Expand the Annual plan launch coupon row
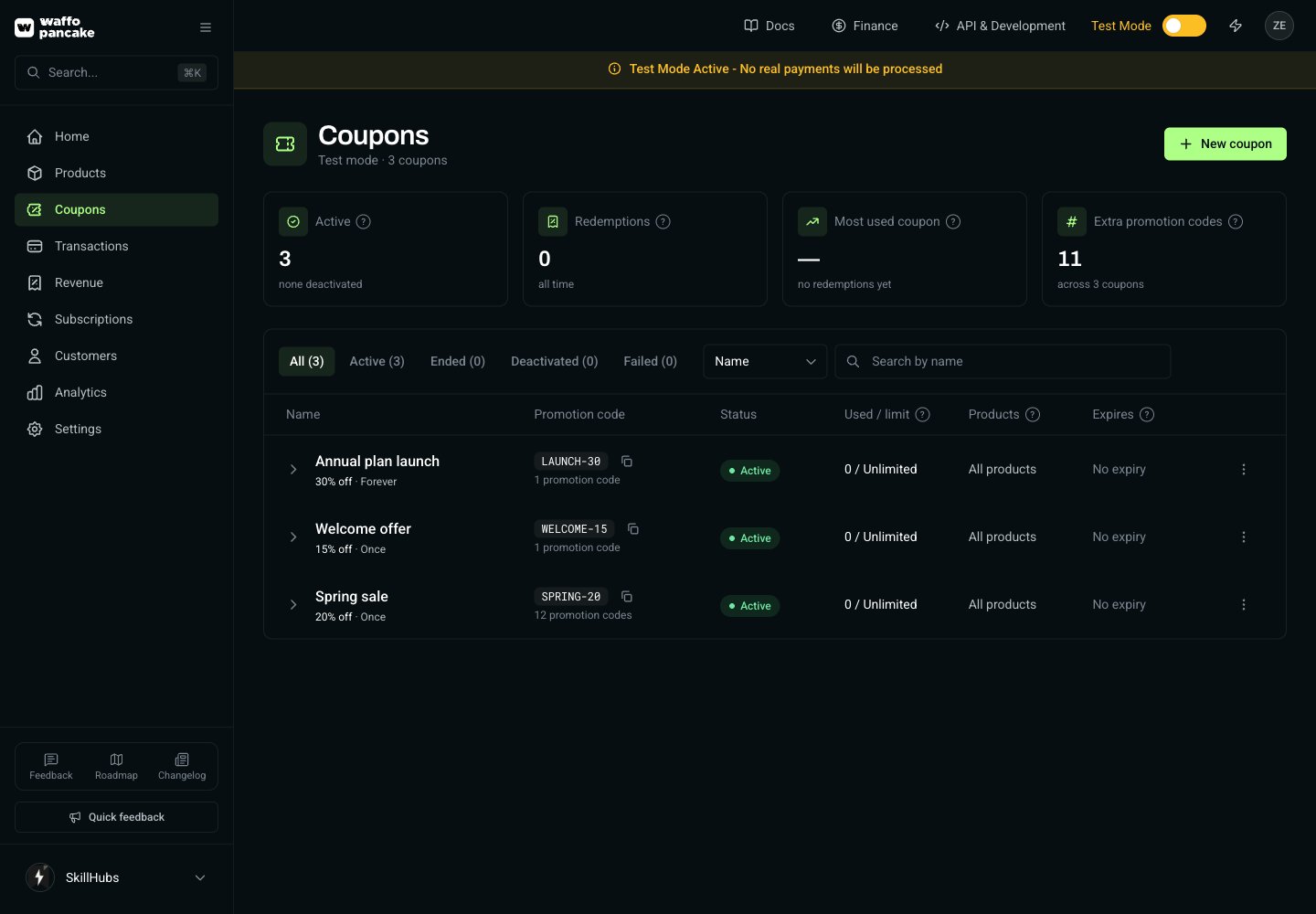Screen dimensions: 1316x914 pyautogui.click(x=293, y=470)
